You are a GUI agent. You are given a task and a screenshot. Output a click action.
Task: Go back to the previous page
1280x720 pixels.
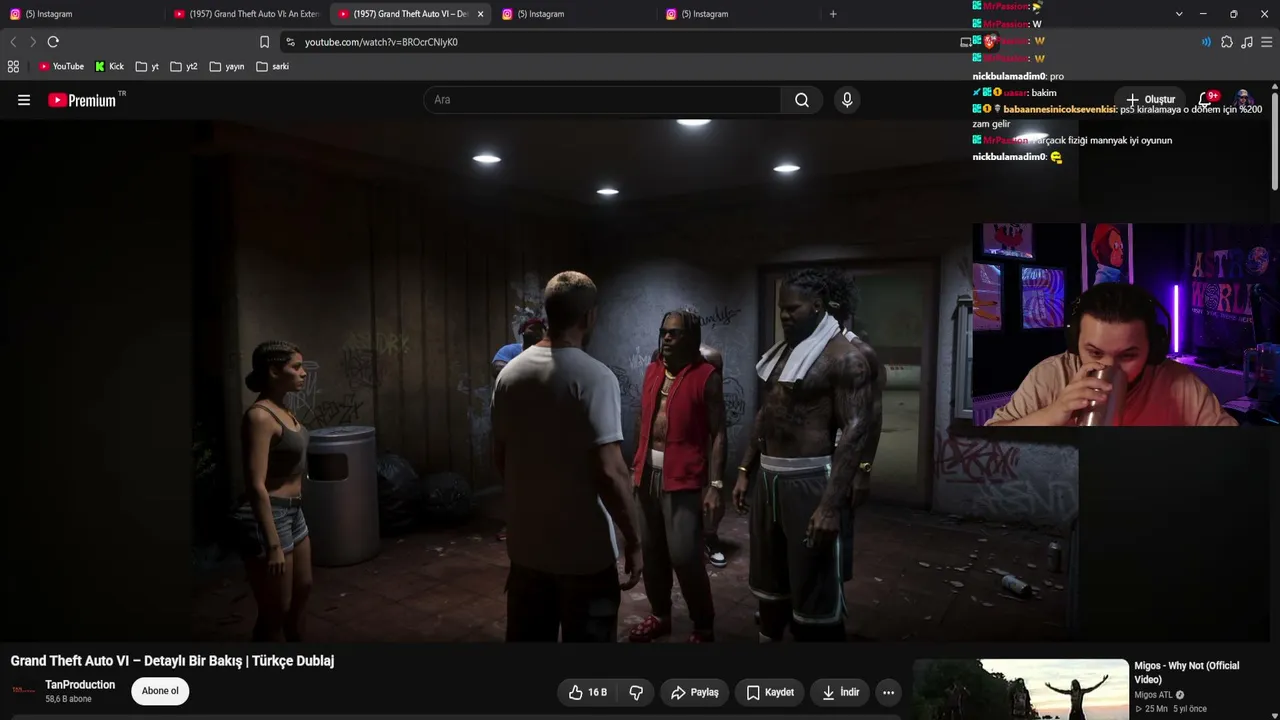pyautogui.click(x=13, y=42)
